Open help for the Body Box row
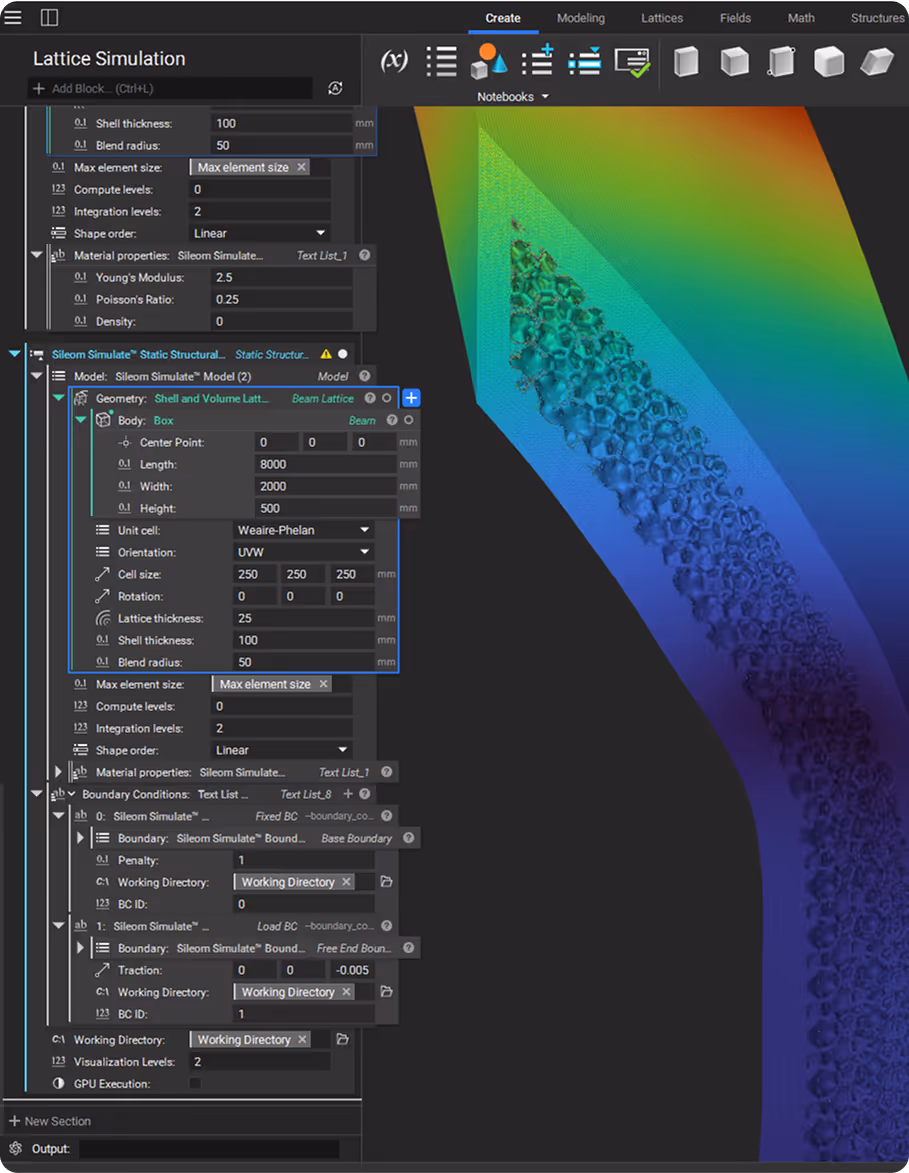Screen dimensions: 909x1173 click(391, 420)
